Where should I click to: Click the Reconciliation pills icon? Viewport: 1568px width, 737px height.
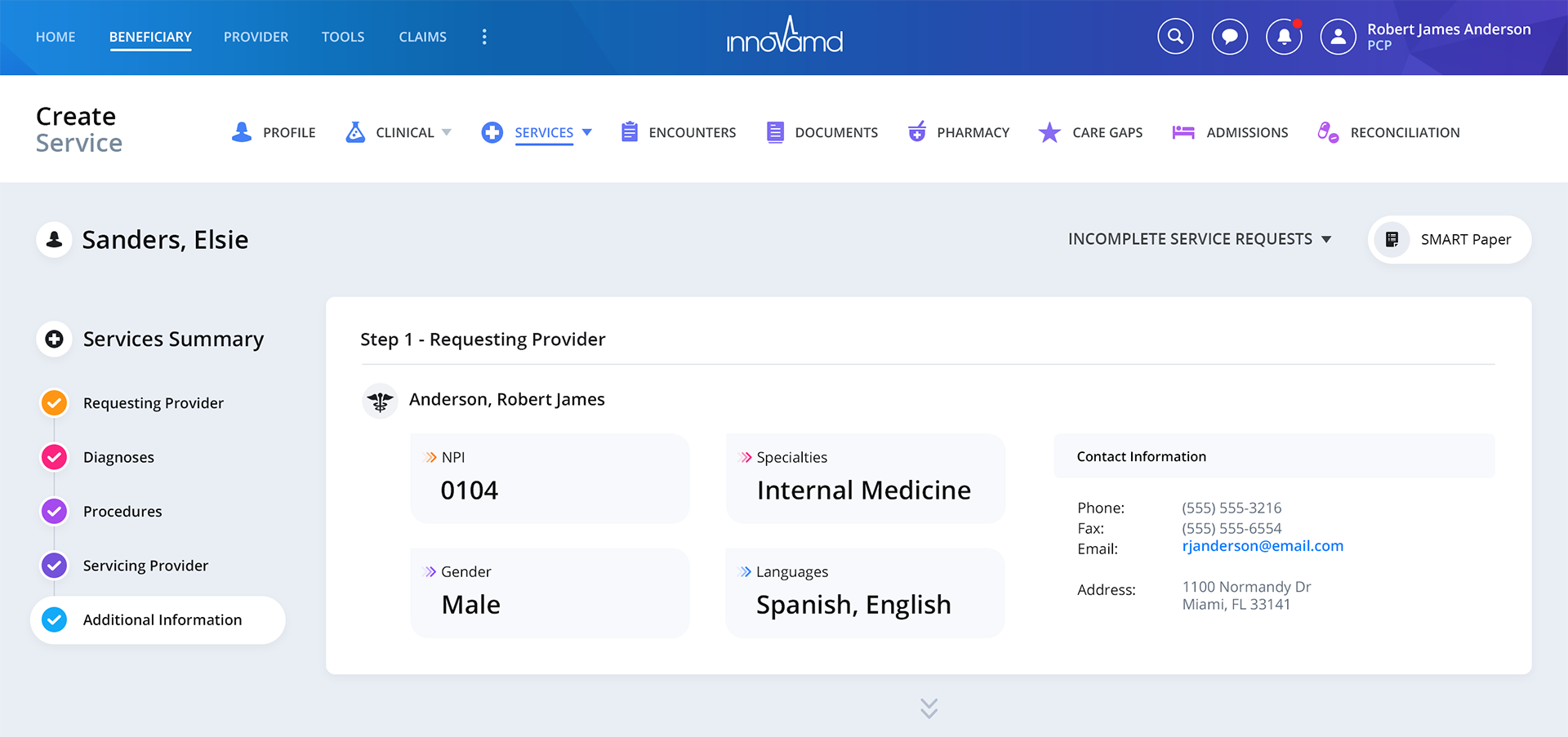coord(1328,132)
